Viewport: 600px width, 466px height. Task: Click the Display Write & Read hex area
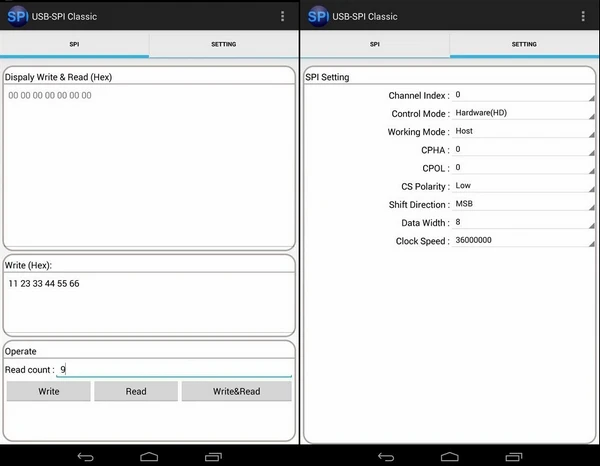point(149,165)
